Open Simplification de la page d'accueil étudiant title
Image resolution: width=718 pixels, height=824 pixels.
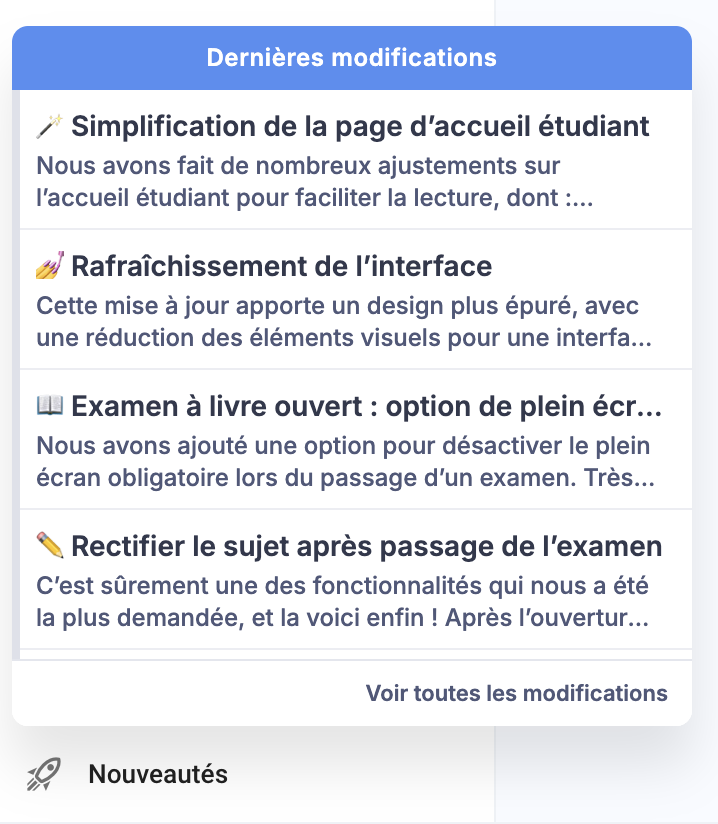(x=360, y=127)
